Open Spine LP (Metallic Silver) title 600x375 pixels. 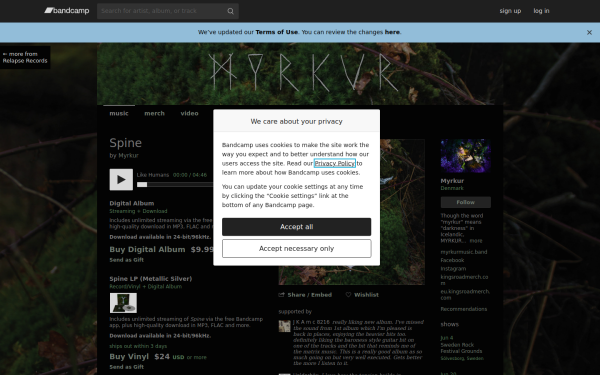point(151,279)
